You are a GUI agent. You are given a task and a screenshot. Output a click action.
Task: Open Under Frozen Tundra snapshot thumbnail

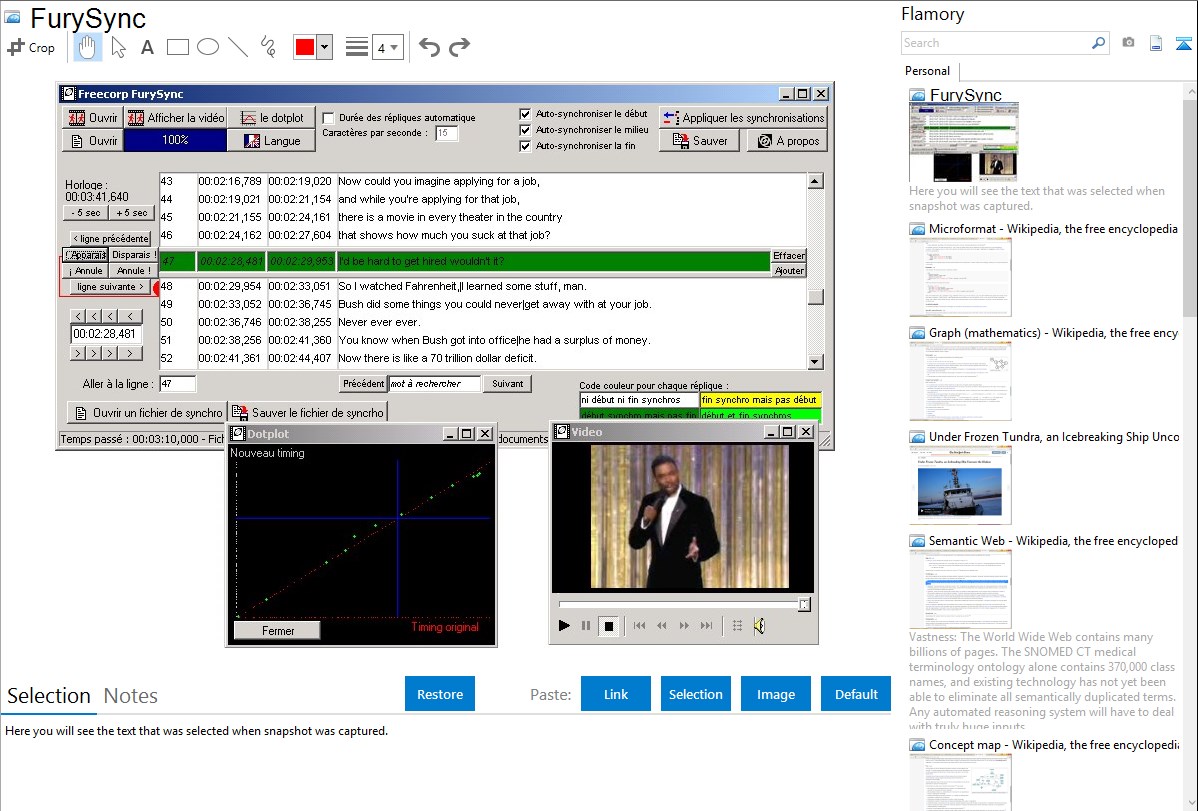(960, 485)
